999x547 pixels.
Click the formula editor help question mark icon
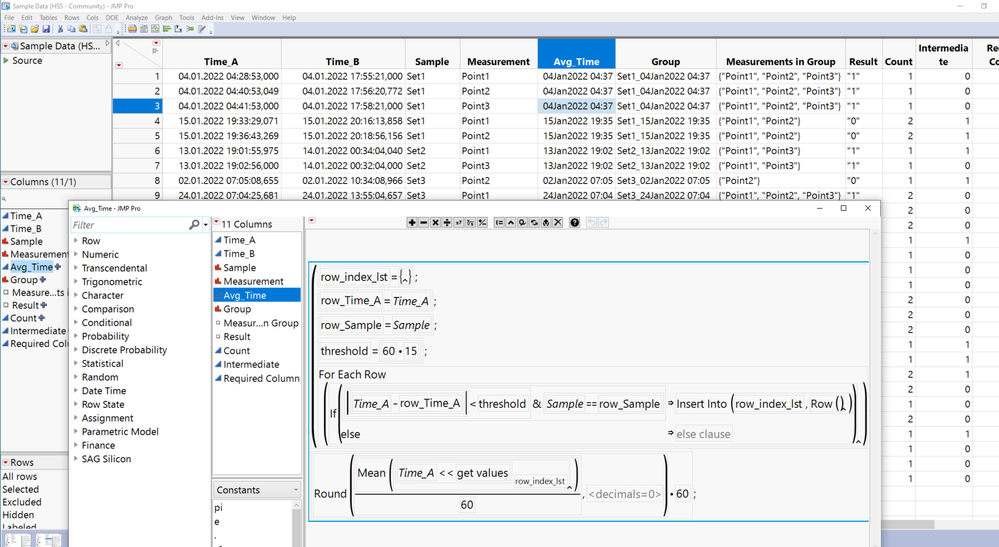pos(575,223)
